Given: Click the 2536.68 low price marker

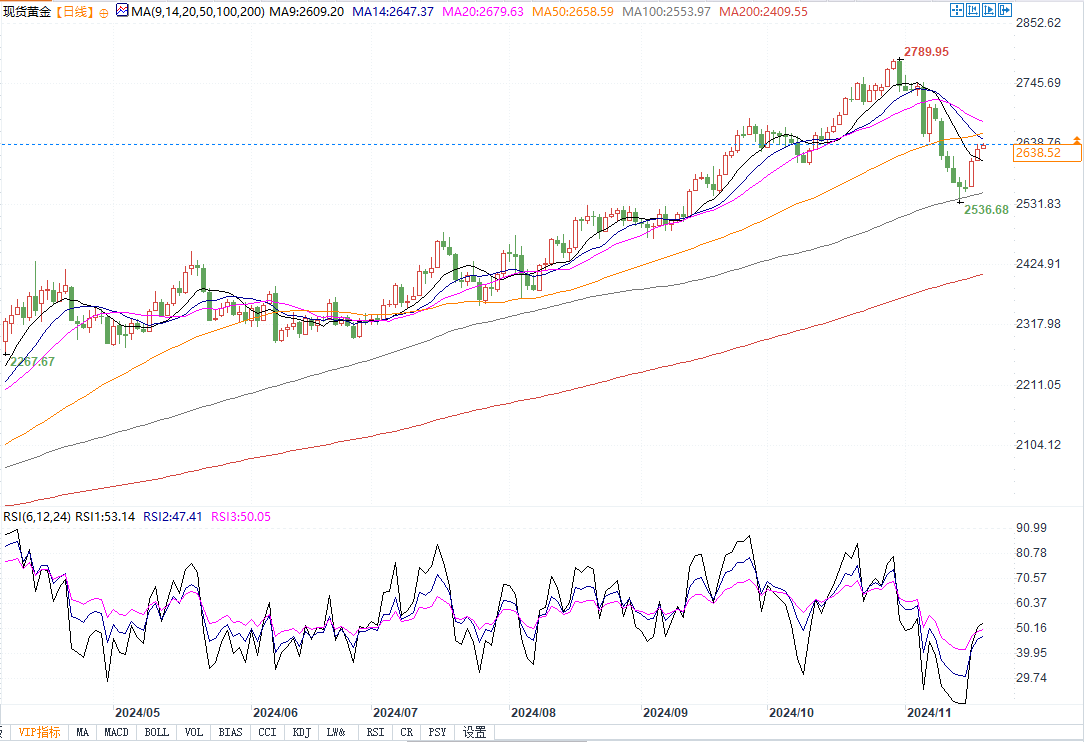Looking at the screenshot, I should [x=986, y=210].
